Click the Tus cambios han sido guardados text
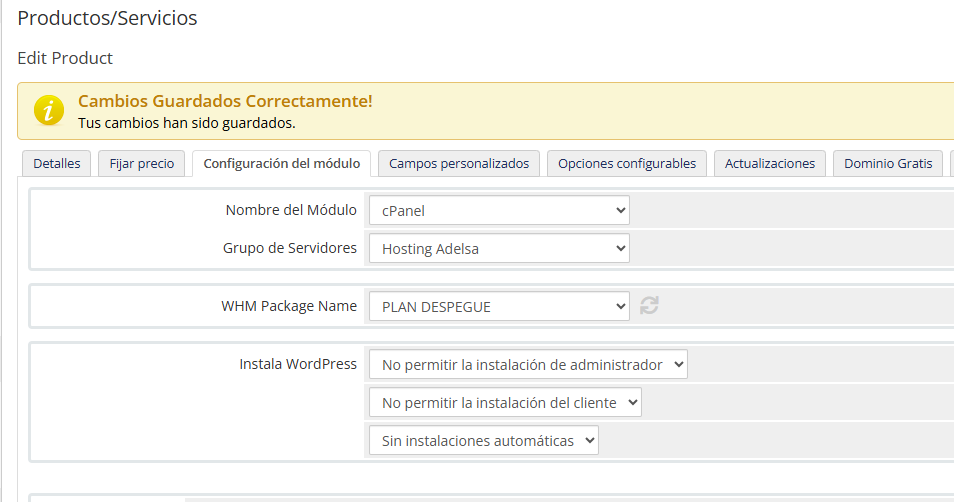The width and height of the screenshot is (954, 502). click(186, 124)
